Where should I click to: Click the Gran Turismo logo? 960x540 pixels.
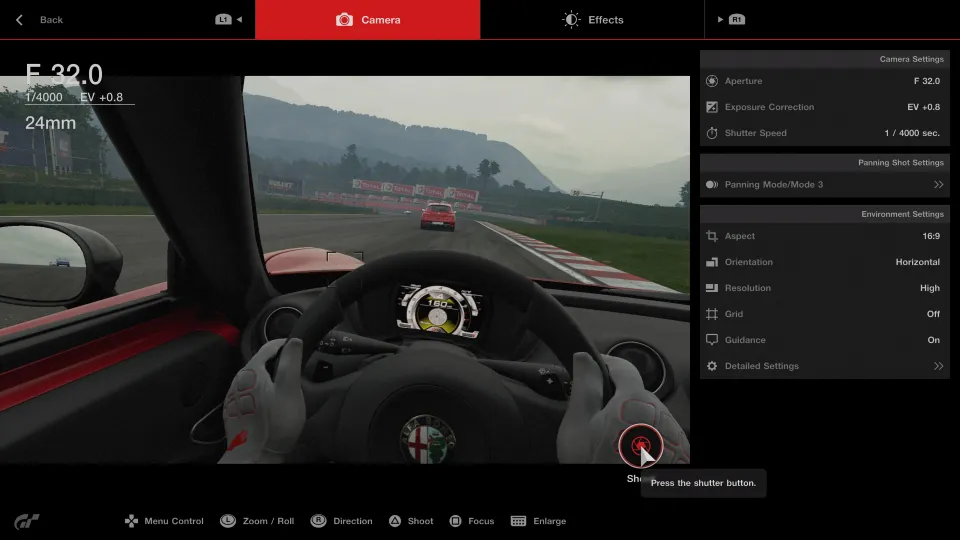coord(26,521)
